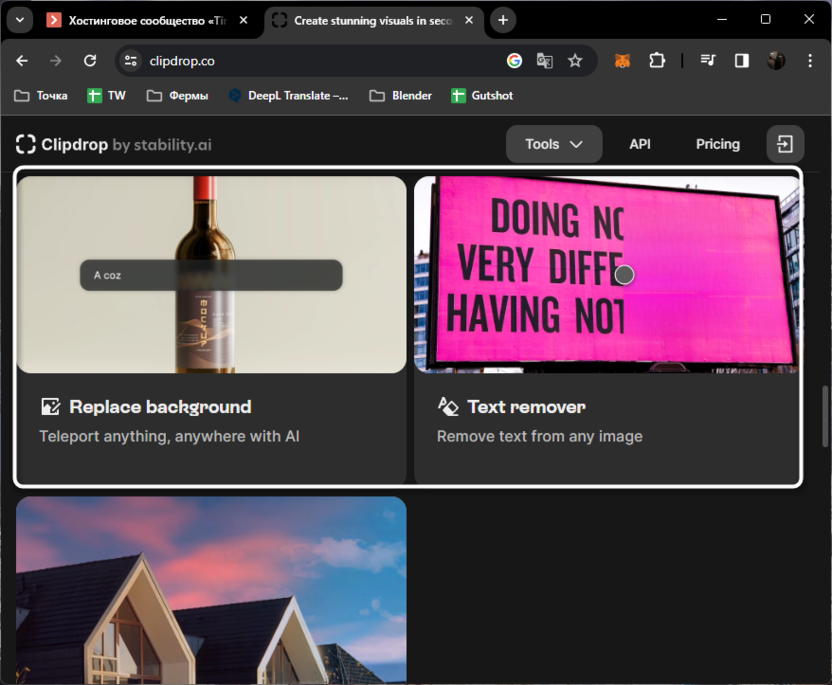Viewport: 832px width, 685px height.
Task: Open the side panel icon
Action: coord(742,61)
